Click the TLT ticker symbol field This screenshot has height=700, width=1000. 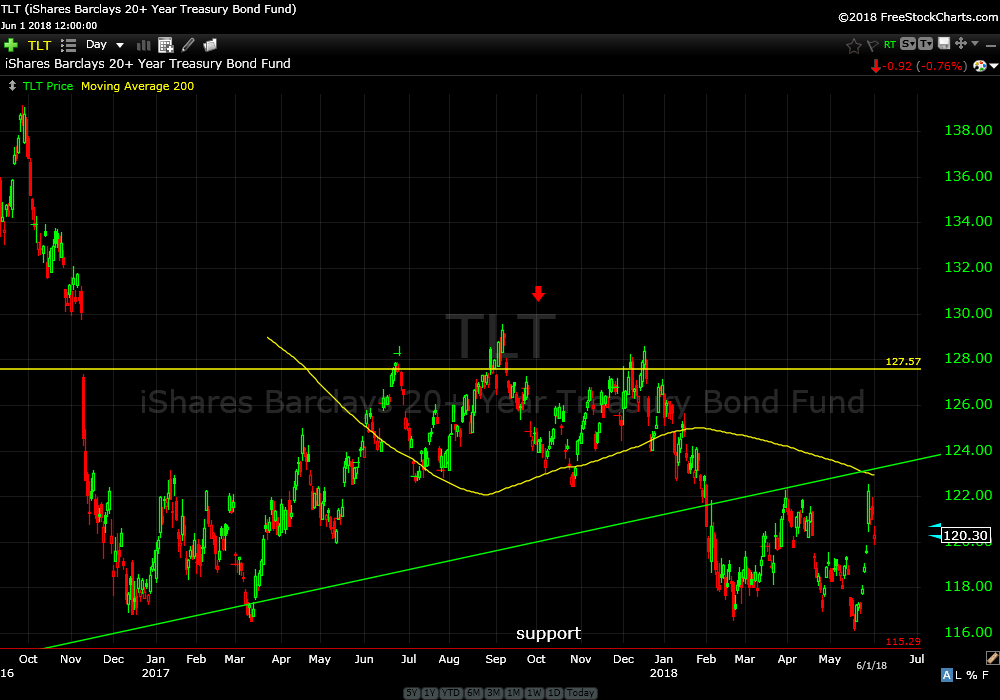coord(39,45)
